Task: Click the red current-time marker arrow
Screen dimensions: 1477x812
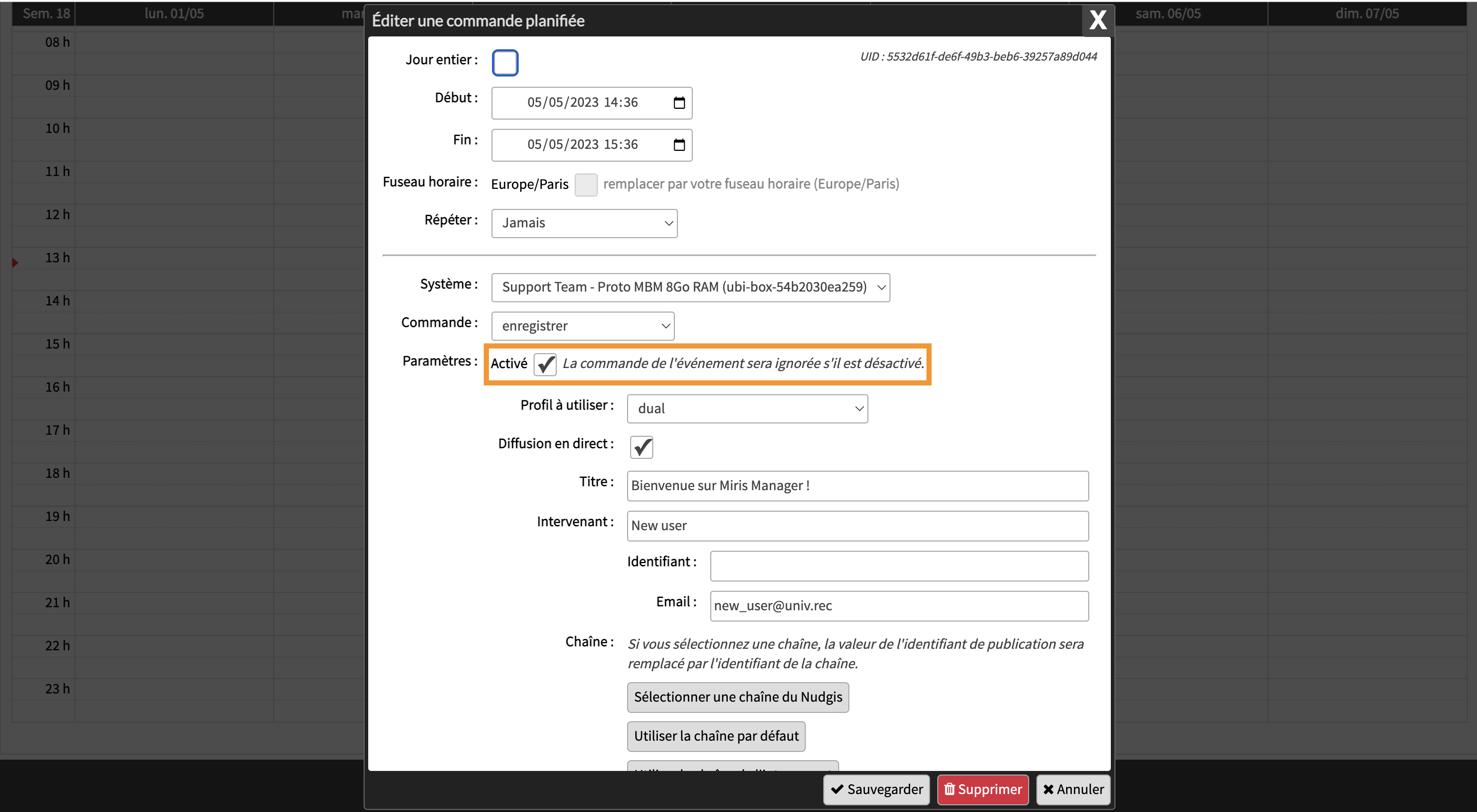Action: tap(15, 262)
